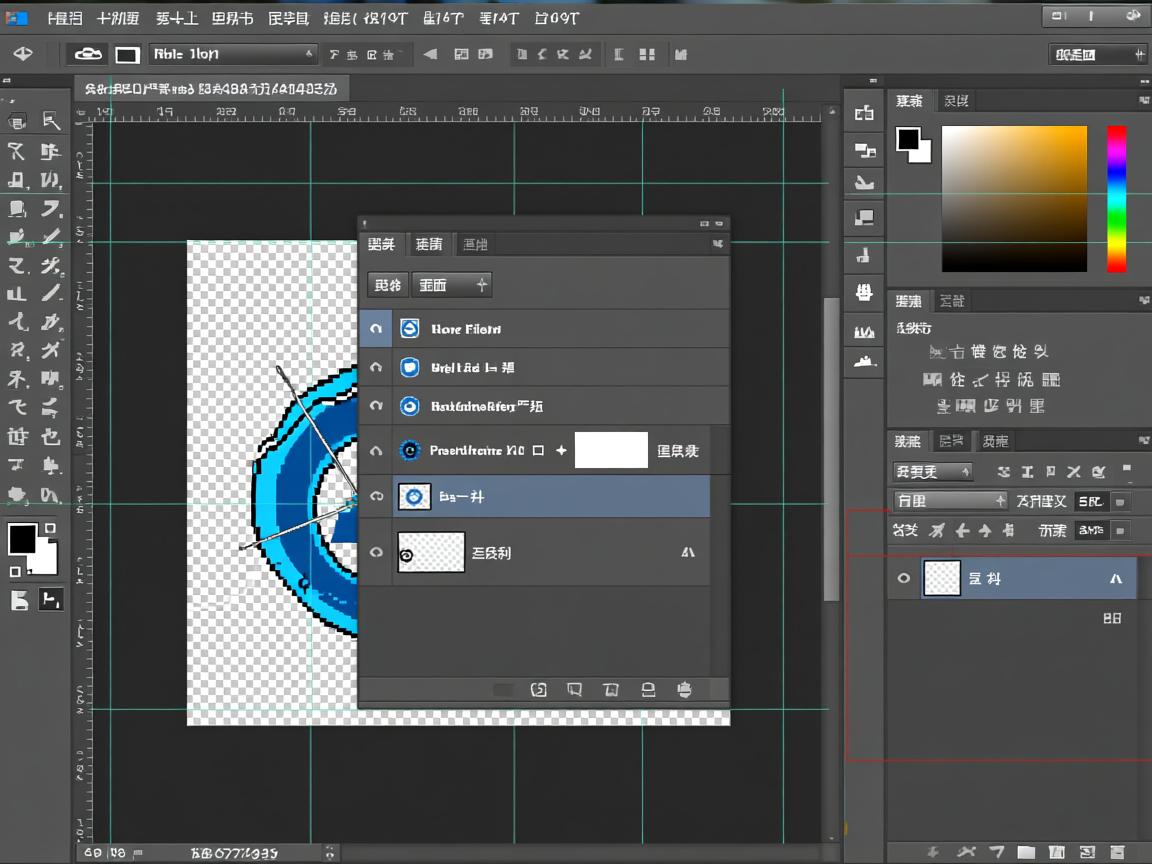Open the second dropdown at top of floating panel
The width and height of the screenshot is (1152, 864).
(x=452, y=285)
